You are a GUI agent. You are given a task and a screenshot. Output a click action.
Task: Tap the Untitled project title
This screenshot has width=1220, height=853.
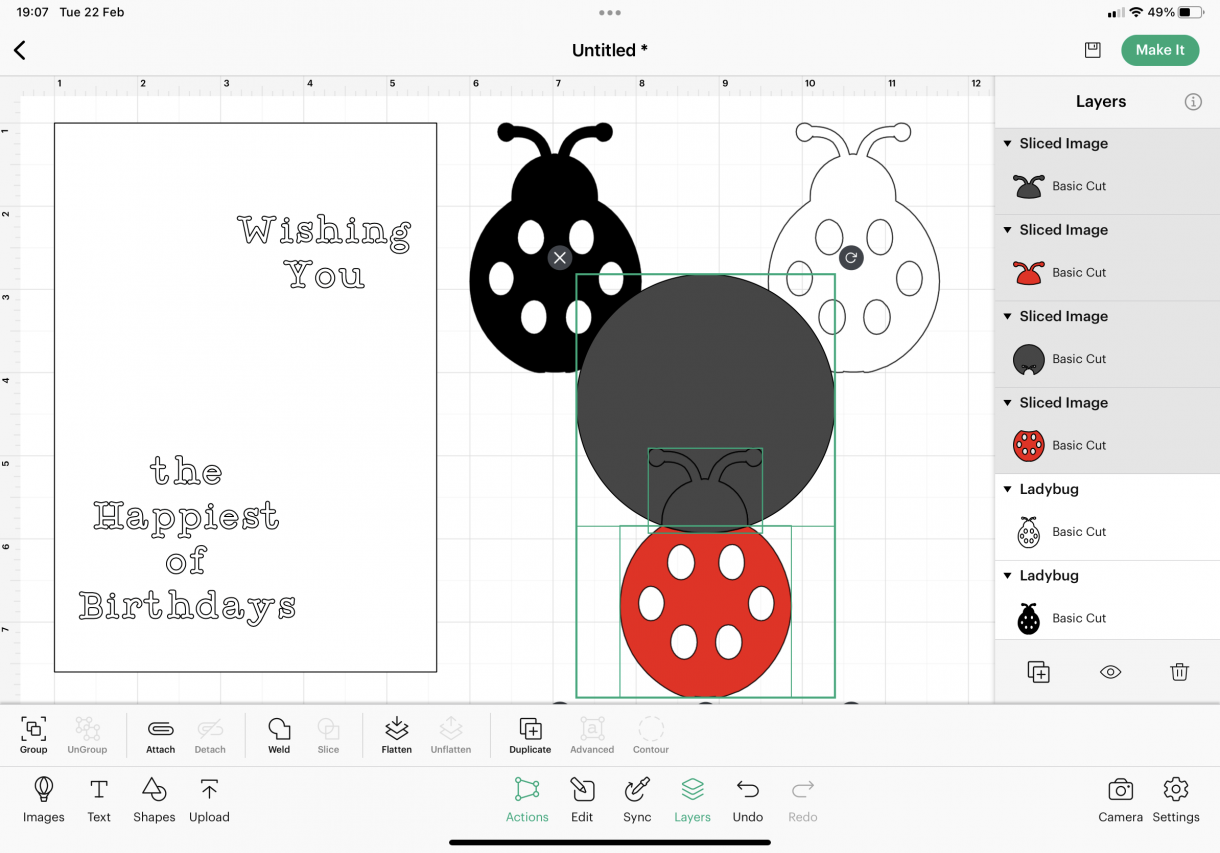tap(610, 50)
